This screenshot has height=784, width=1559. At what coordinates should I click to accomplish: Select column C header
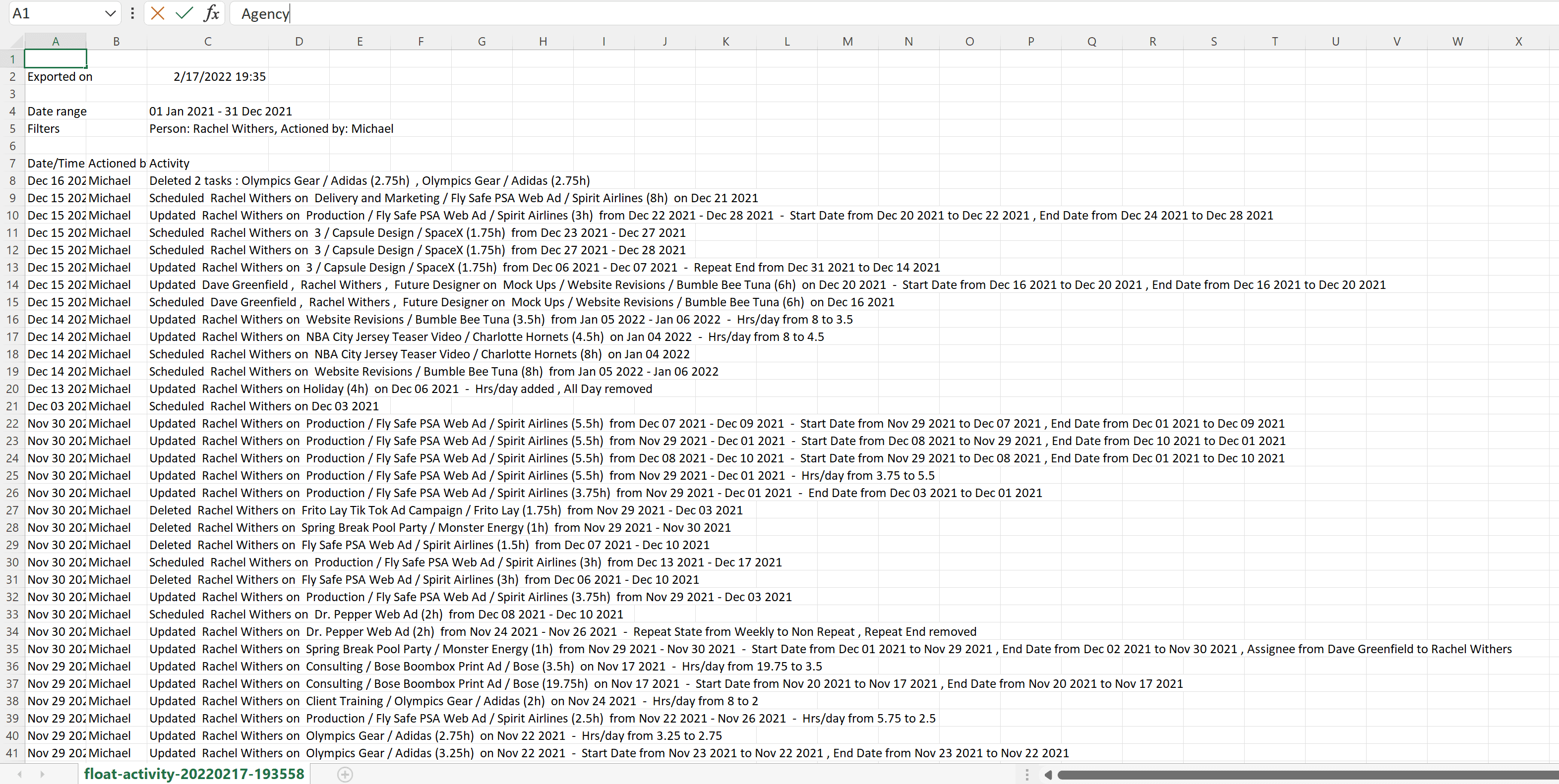208,42
